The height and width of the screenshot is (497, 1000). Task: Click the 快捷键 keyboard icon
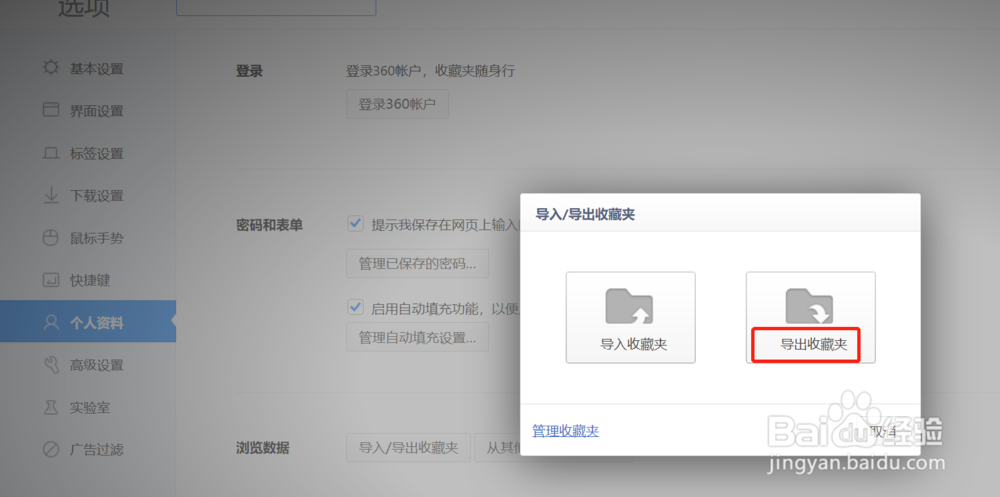[50, 280]
